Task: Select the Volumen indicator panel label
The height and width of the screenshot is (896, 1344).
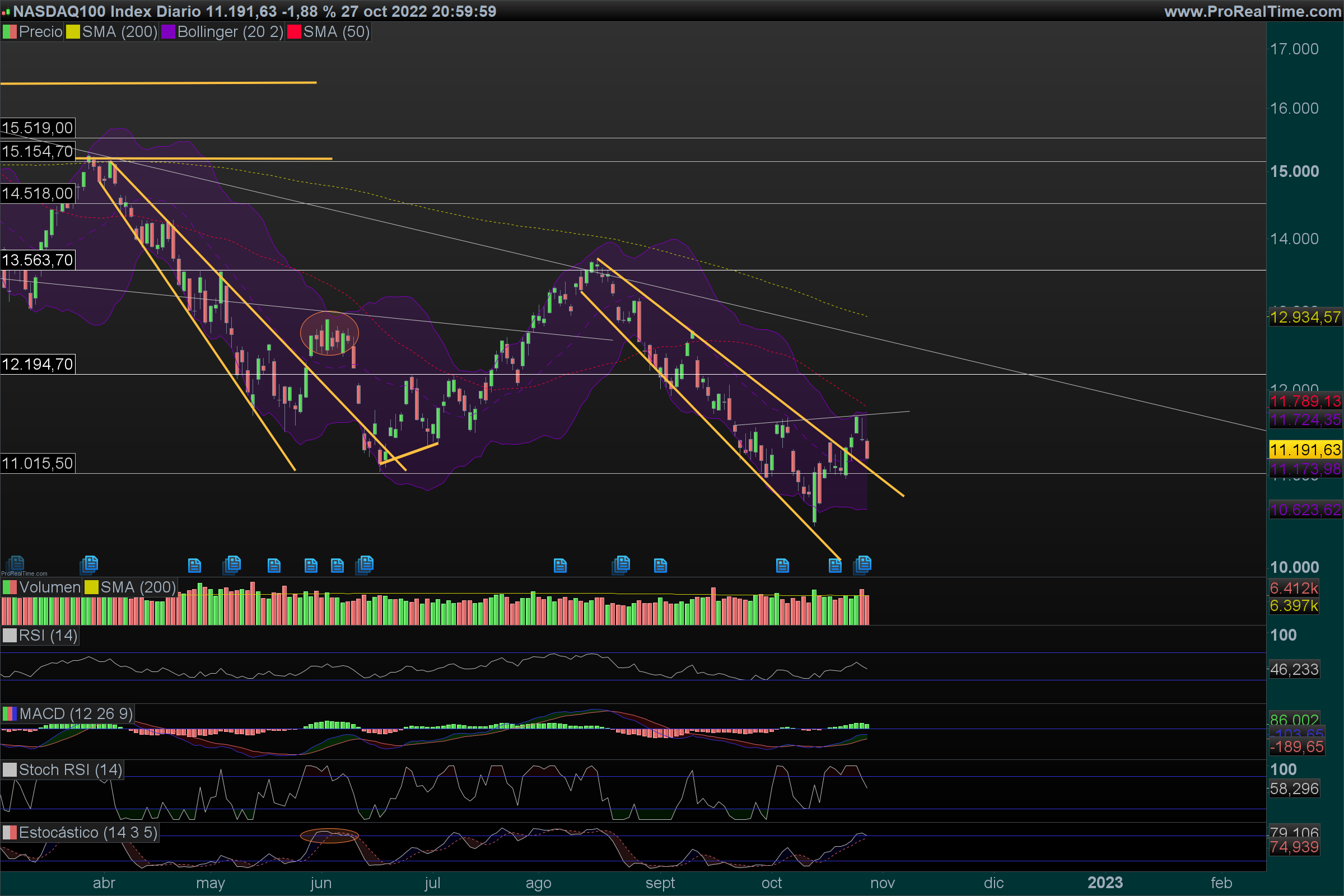Action: coord(49,587)
